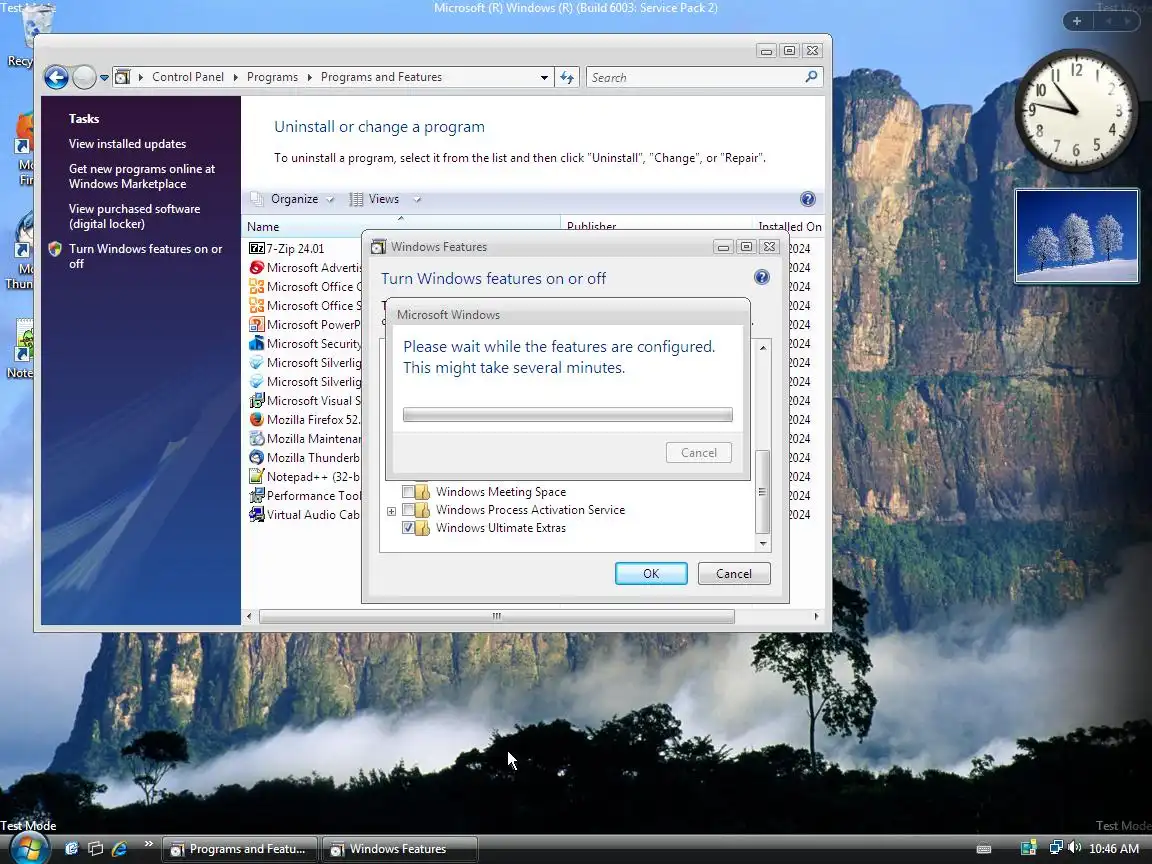Image resolution: width=1152 pixels, height=864 pixels.
Task: Select the Windows Meeting Space folder icon
Action: point(422,492)
